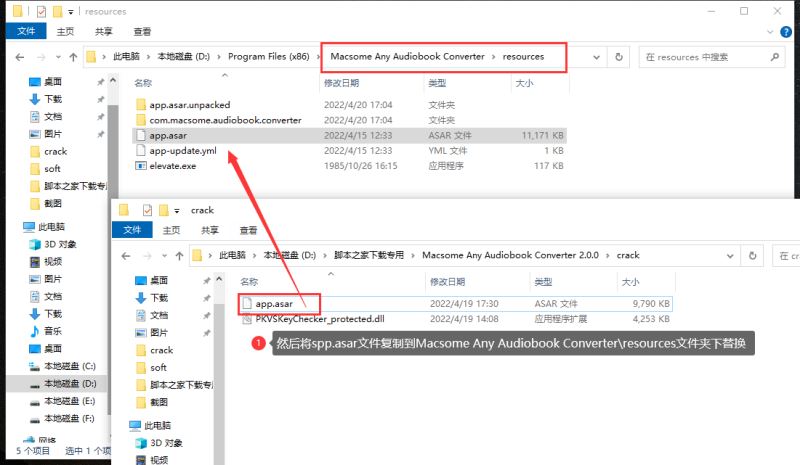Click Macsome Any Audiobook Converter 2.0.0 breadcrumb
The height and width of the screenshot is (465, 800).
click(x=510, y=255)
